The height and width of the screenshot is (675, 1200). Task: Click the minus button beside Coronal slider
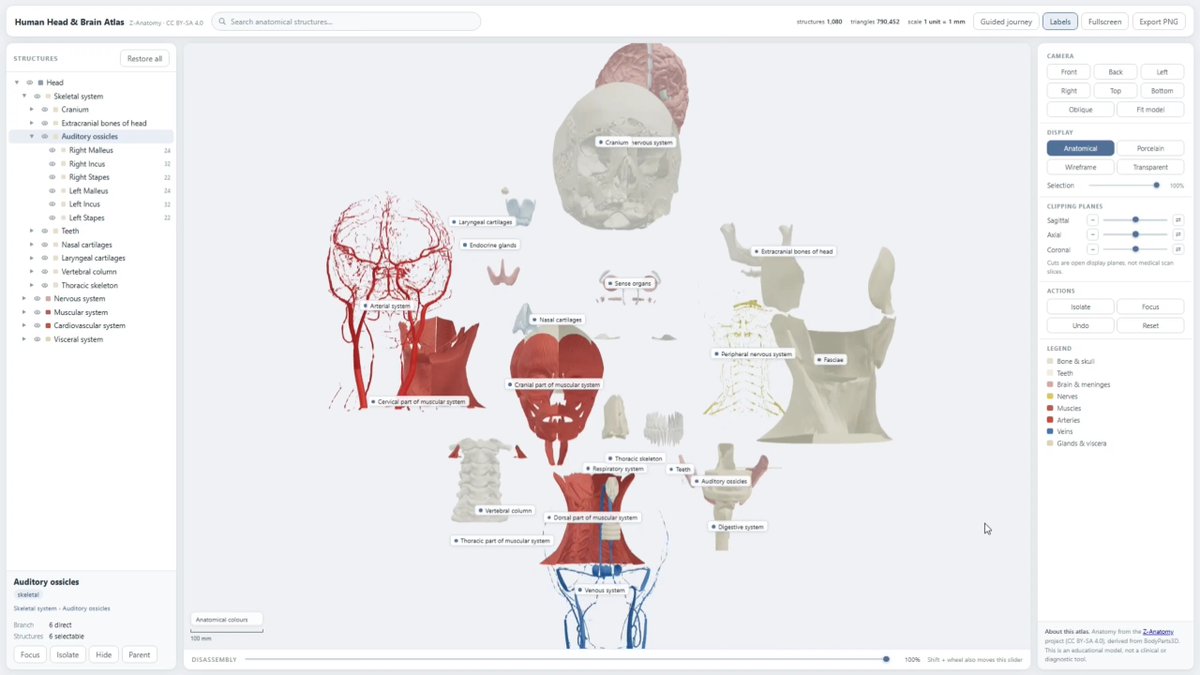(1092, 249)
